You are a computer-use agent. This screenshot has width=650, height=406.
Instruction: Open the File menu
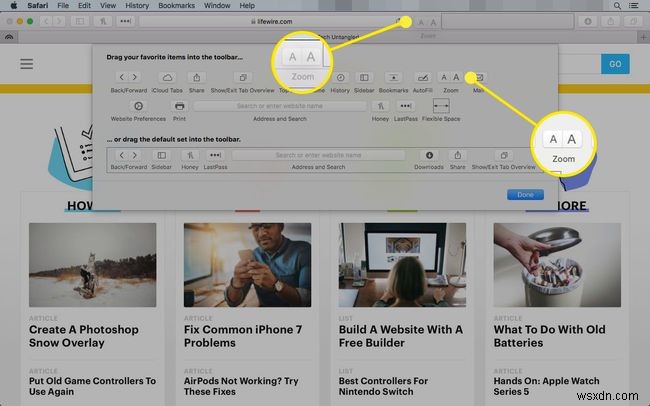[x=63, y=5]
